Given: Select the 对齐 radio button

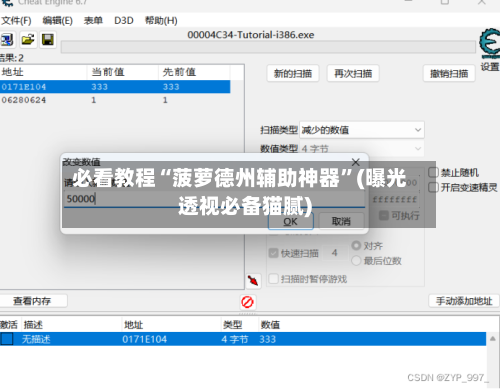Looking at the screenshot, I should 356,246.
